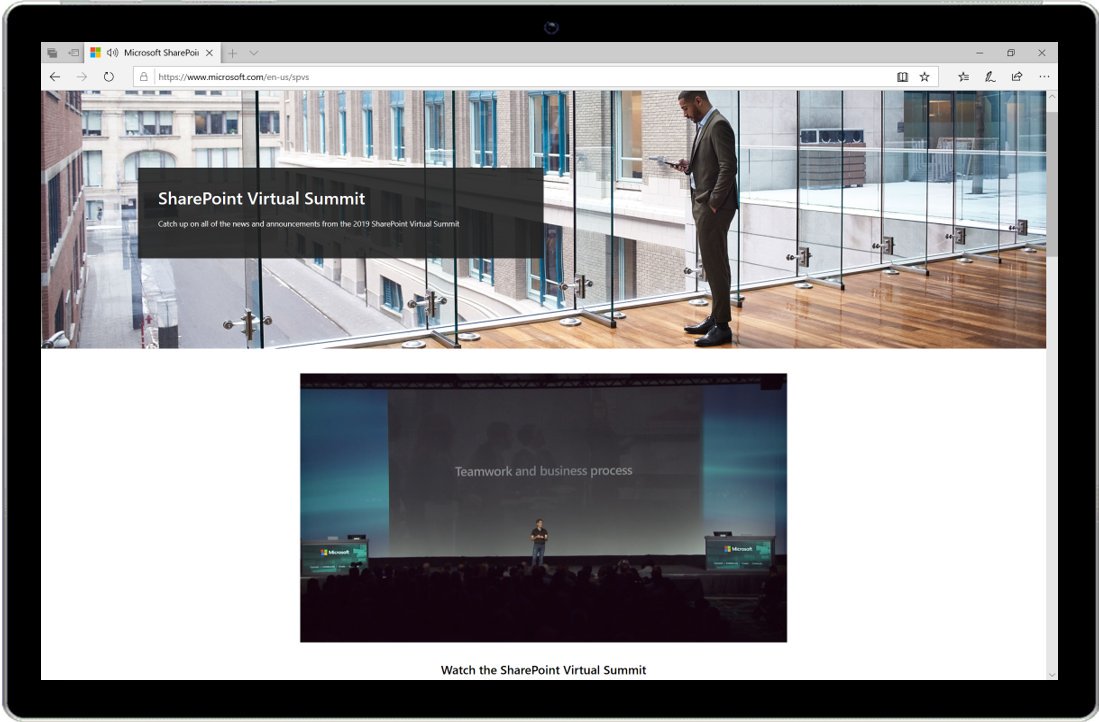Open the Settings and more menu

pos(1044,76)
